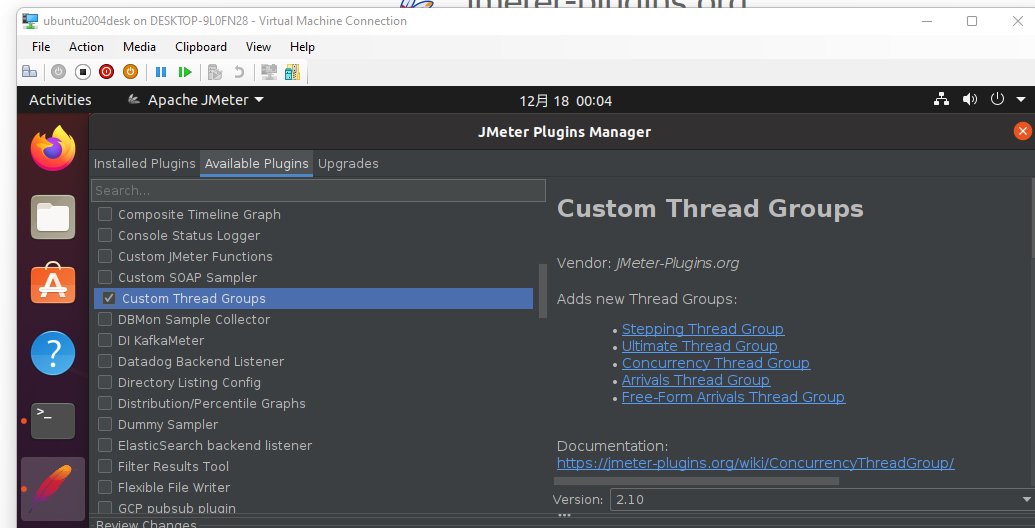Open the ConcurrencyThreadGroup documentation URL
Screen dimensions: 1035x528
[x=756, y=463]
